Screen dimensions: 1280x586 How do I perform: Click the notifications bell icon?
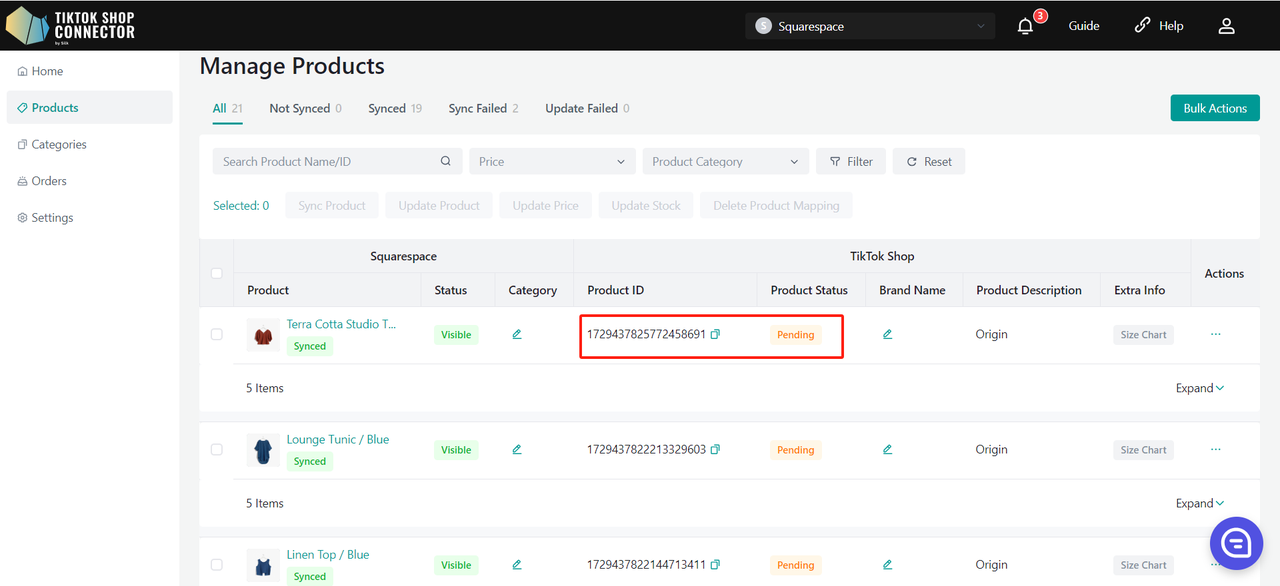tap(1025, 27)
